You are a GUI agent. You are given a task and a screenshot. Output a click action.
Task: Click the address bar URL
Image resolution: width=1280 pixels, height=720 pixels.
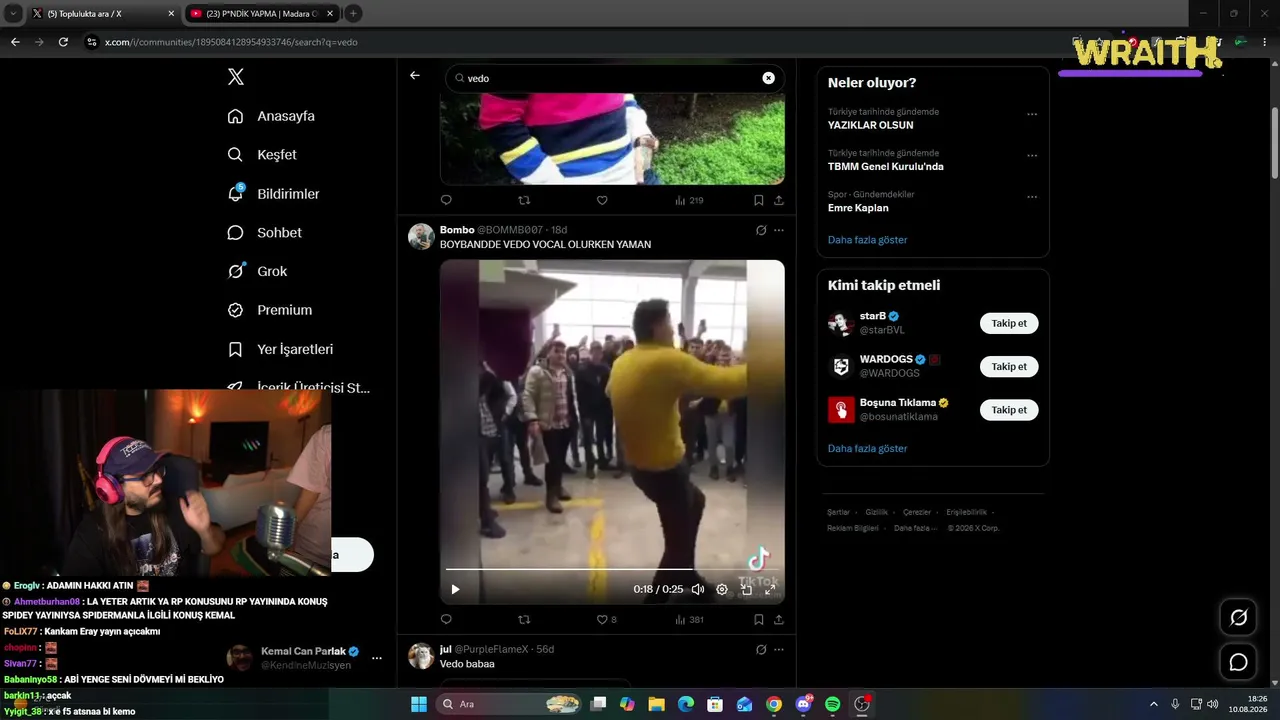231,42
